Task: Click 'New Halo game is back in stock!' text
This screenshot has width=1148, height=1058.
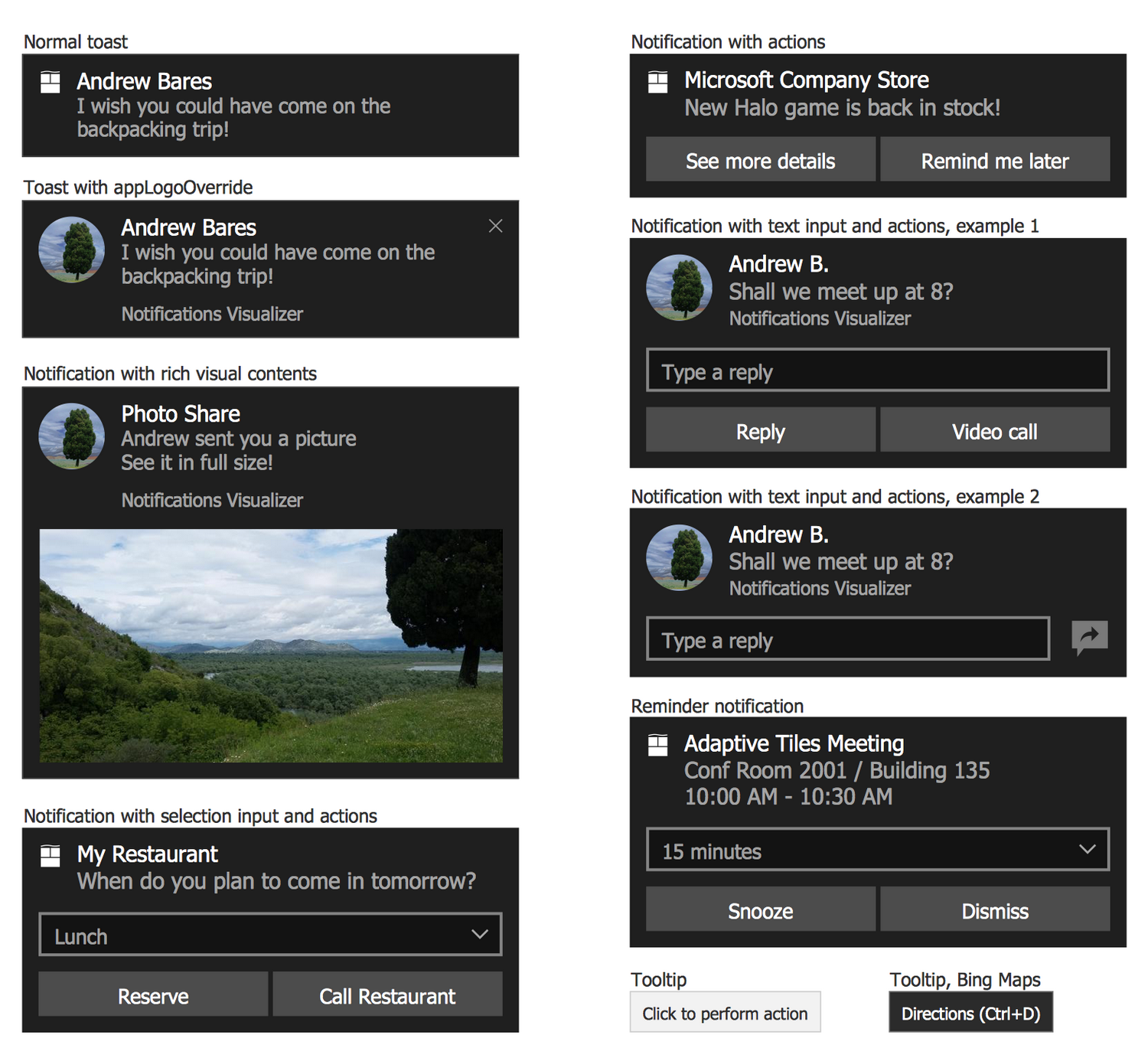Action: point(843,108)
